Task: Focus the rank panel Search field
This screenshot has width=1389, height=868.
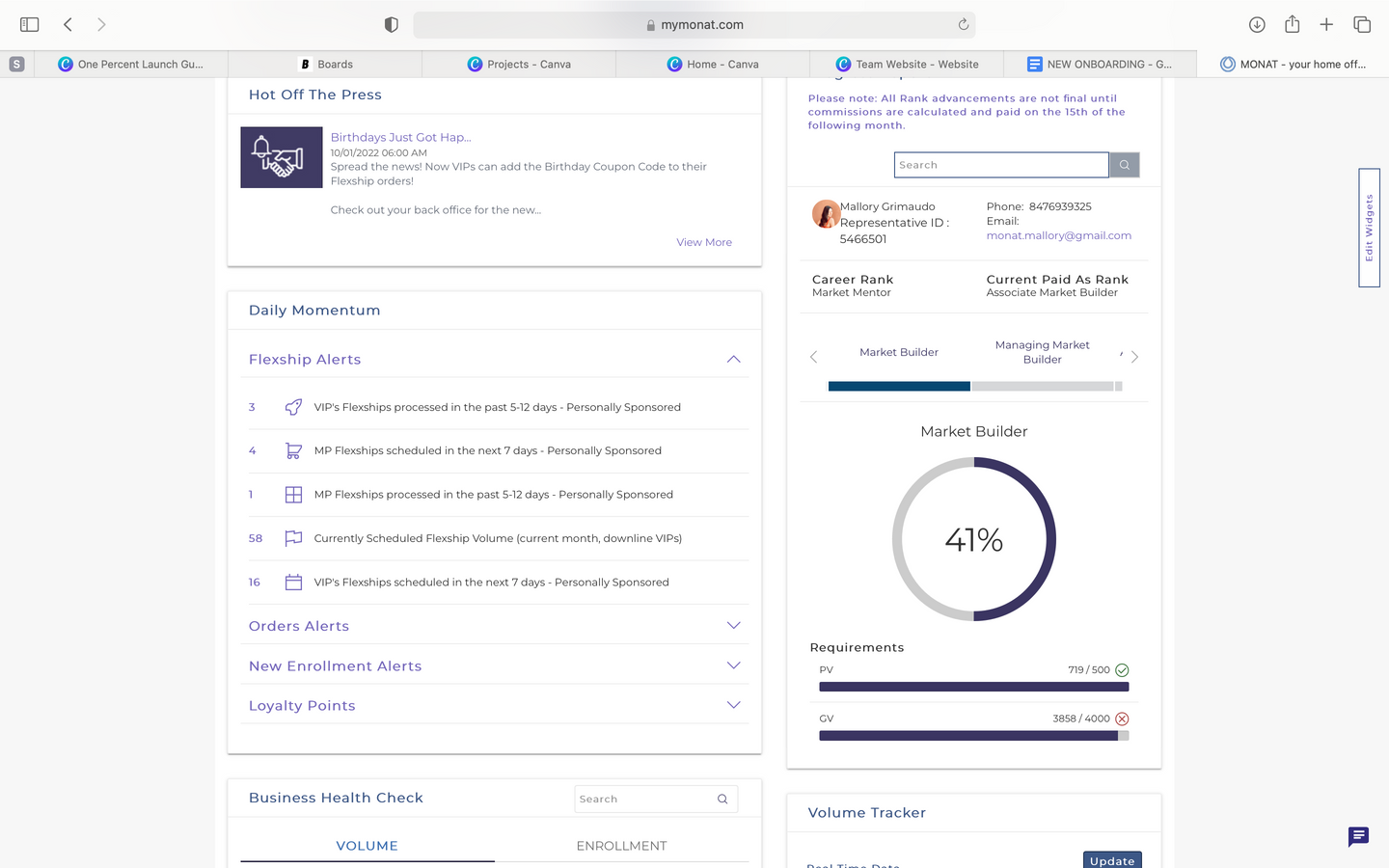Action: click(x=1001, y=165)
